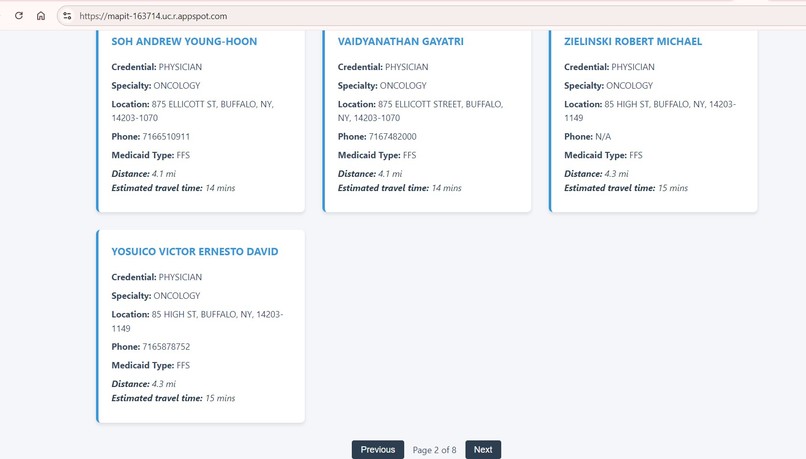Select Soh's Medicaid Type FFS line
This screenshot has height=459, width=806.
coord(151,155)
